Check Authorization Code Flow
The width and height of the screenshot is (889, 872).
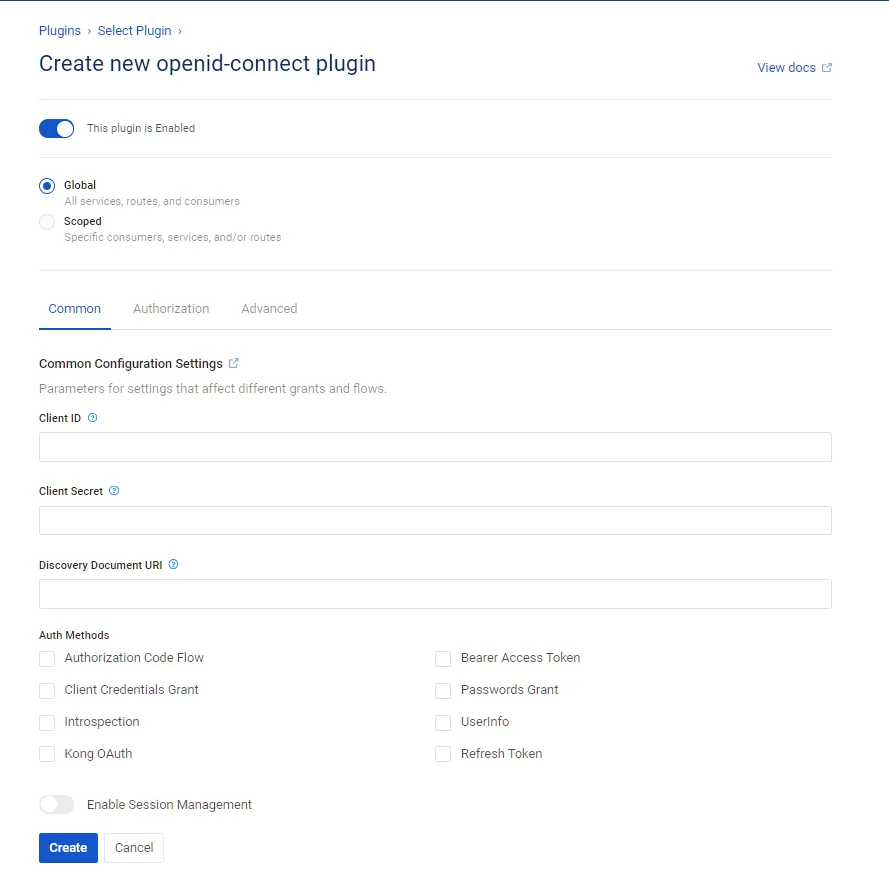47,659
